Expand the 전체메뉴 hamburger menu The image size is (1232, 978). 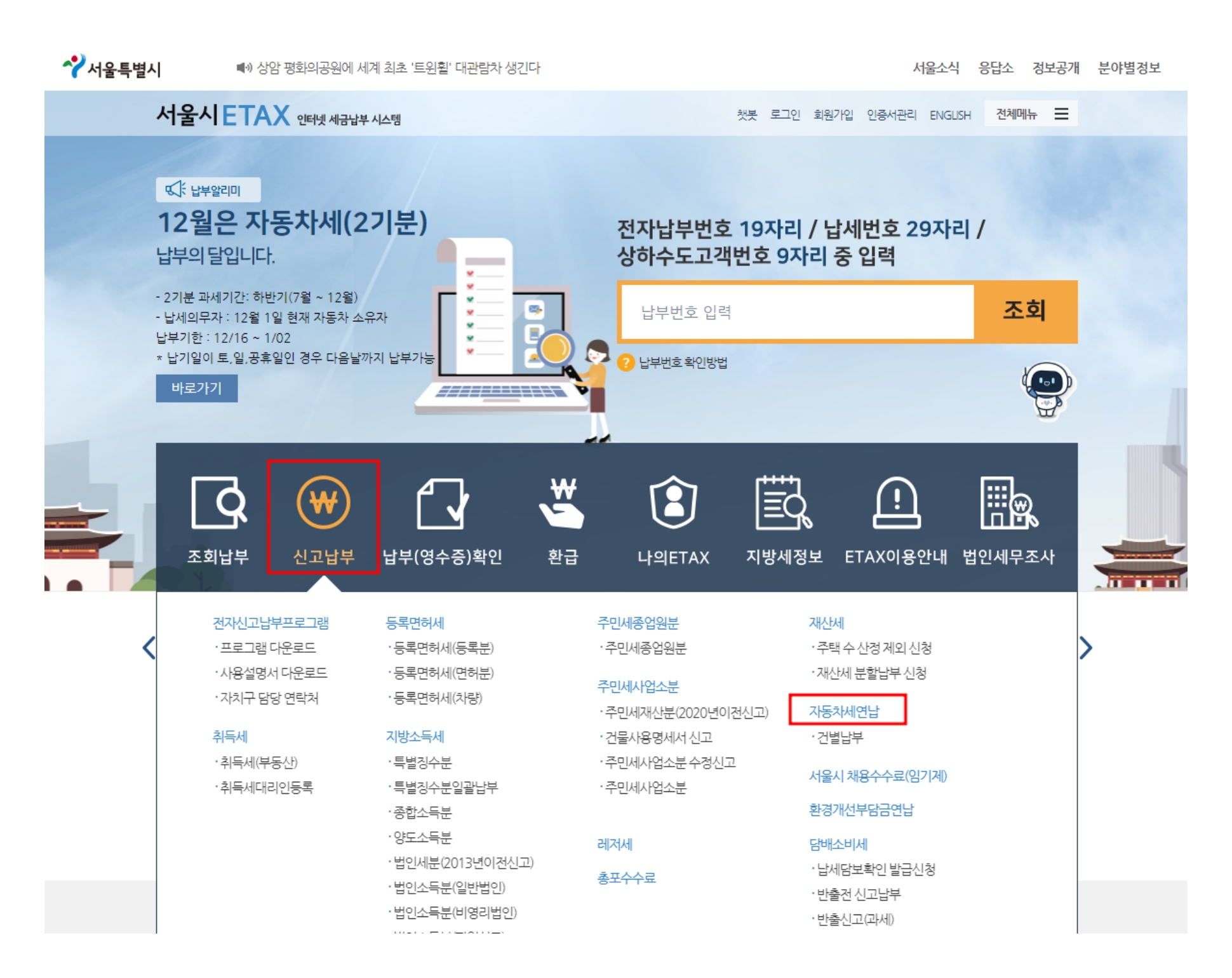[x=1061, y=114]
